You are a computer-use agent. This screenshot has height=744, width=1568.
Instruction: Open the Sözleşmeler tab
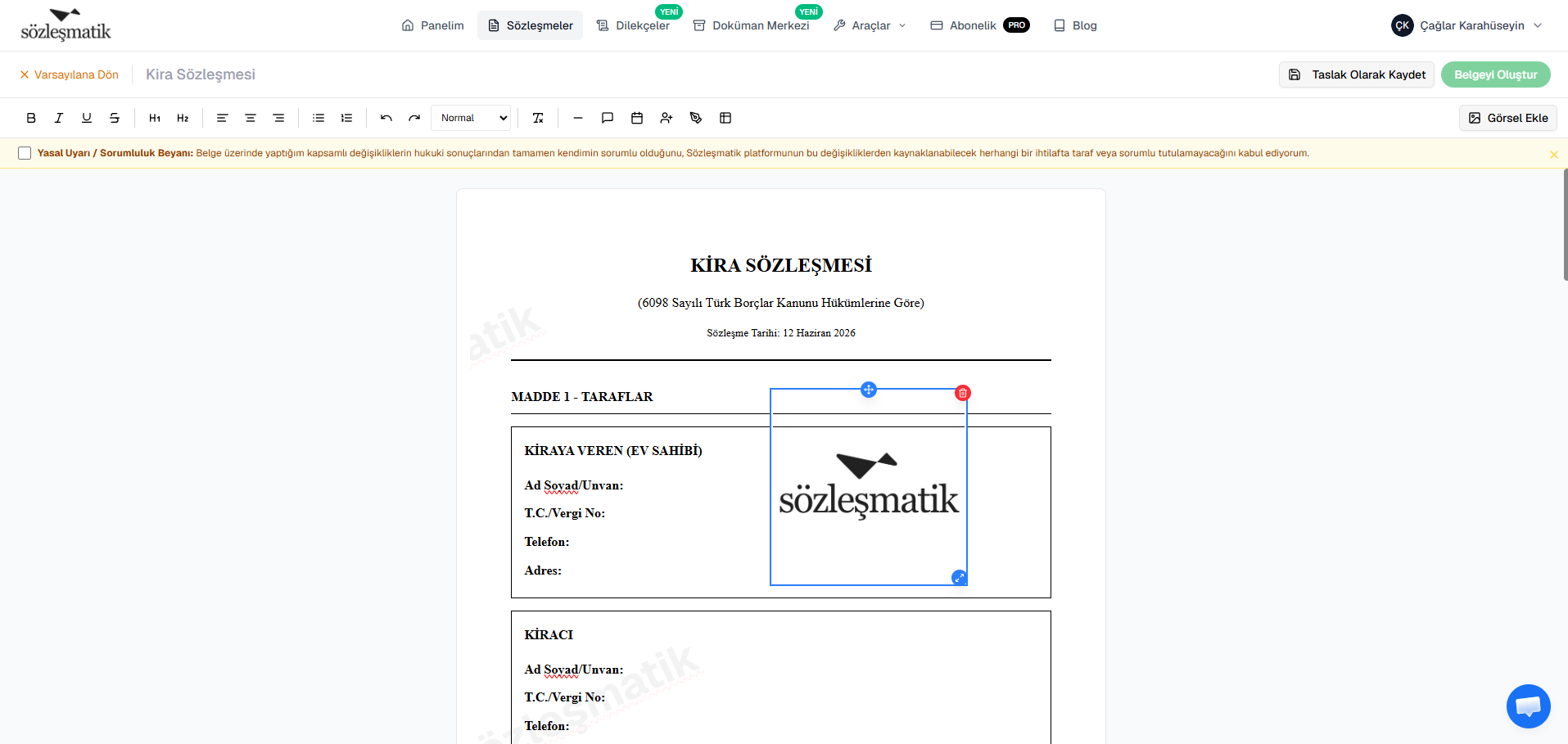(x=531, y=25)
